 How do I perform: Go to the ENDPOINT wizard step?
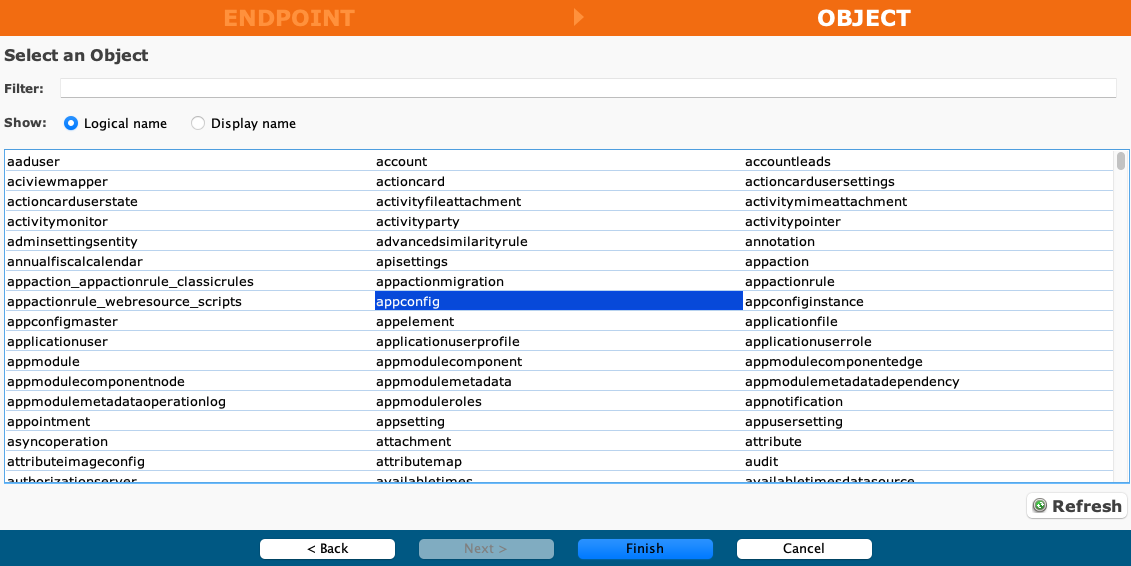click(x=288, y=18)
